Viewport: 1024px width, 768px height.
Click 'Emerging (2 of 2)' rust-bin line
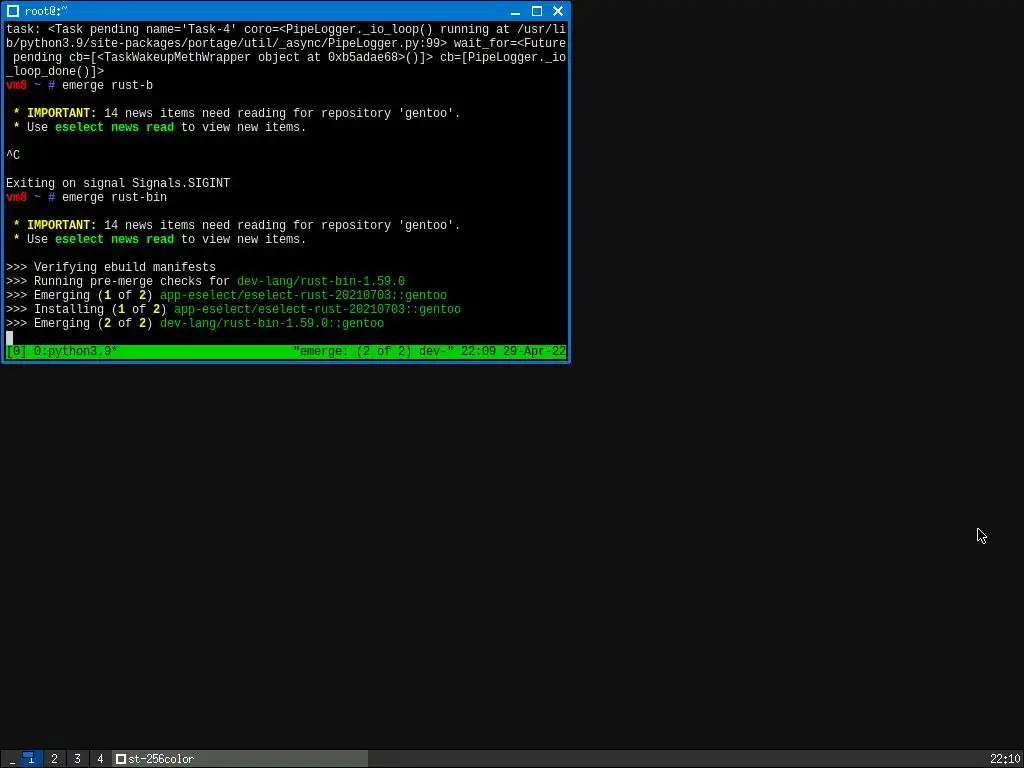pyautogui.click(x=195, y=323)
